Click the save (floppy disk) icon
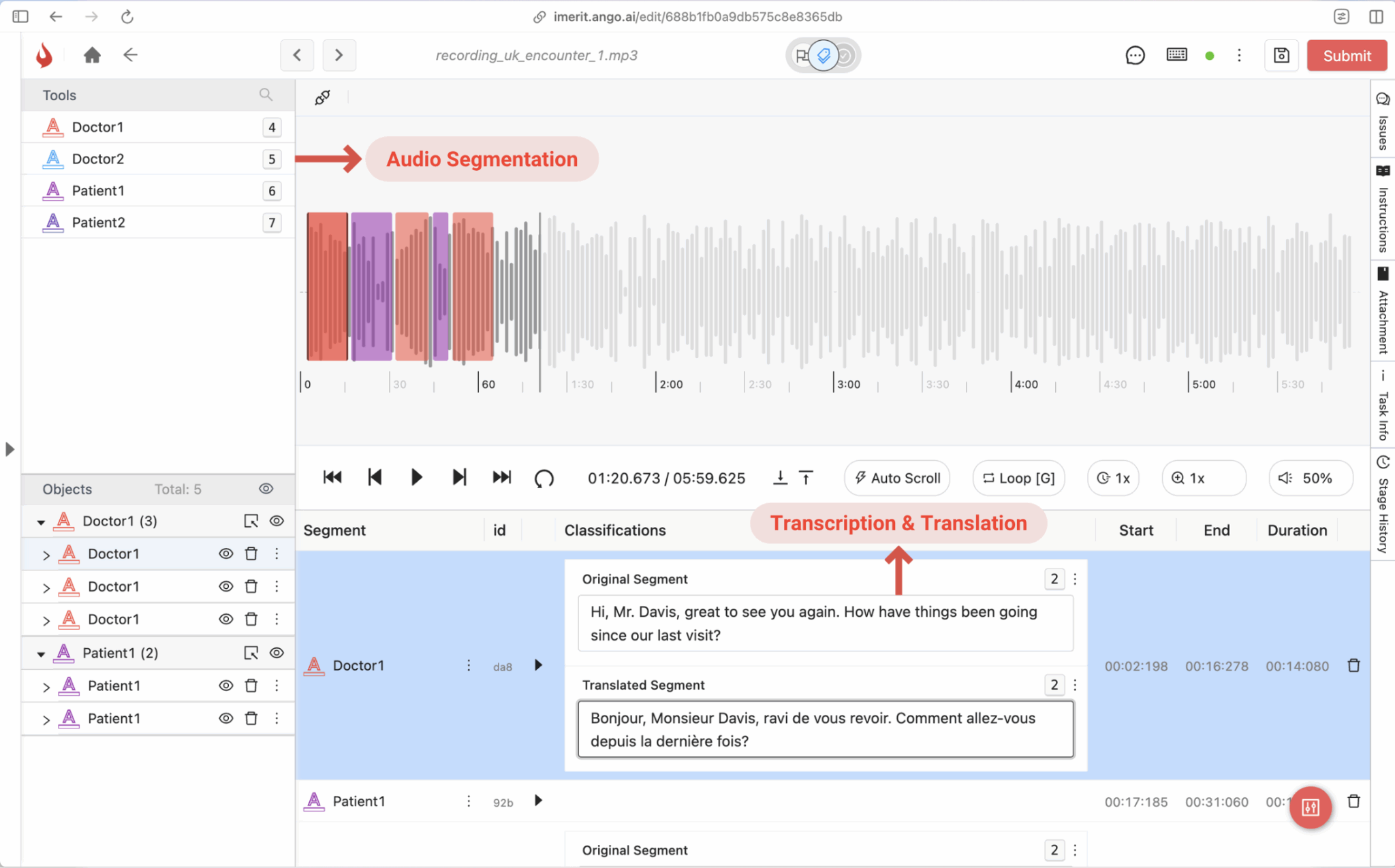Screen dimensions: 1395x868 click(1281, 55)
